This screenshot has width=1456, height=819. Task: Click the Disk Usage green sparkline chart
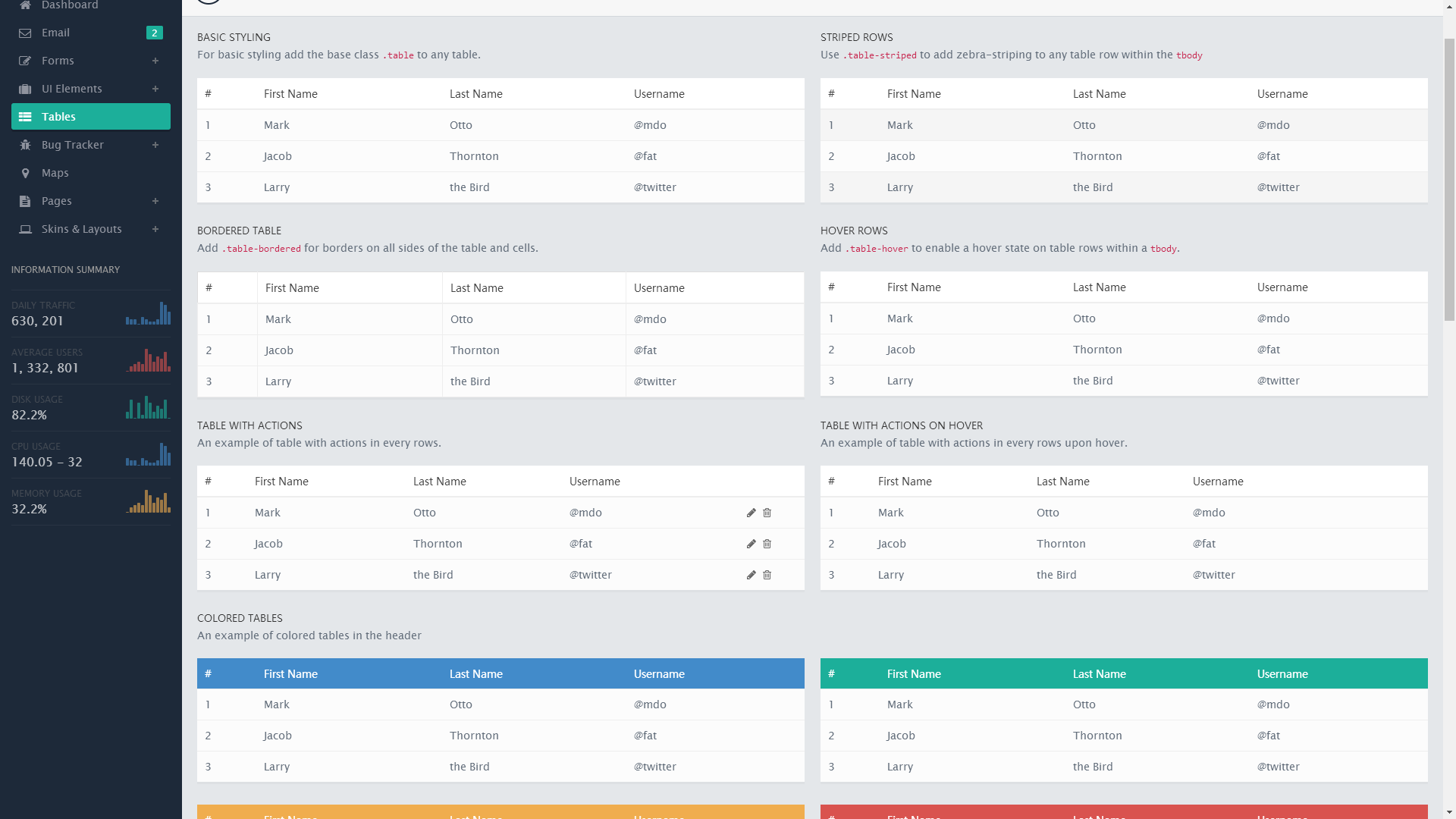click(x=148, y=407)
